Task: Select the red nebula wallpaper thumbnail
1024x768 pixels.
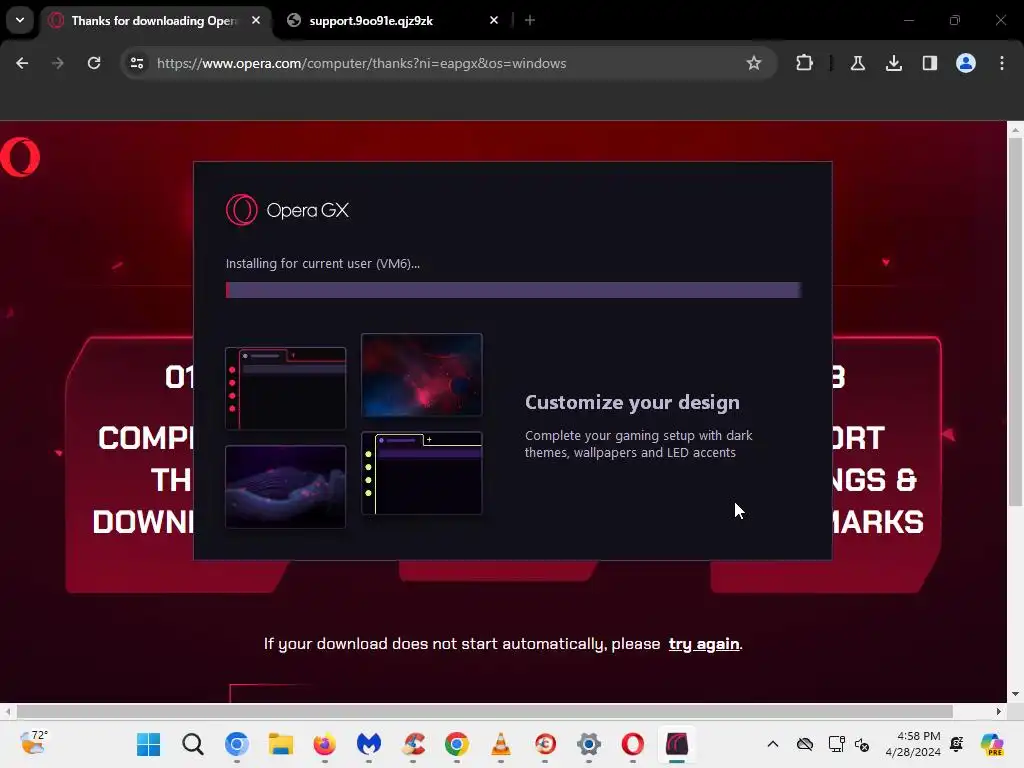Action: point(422,375)
